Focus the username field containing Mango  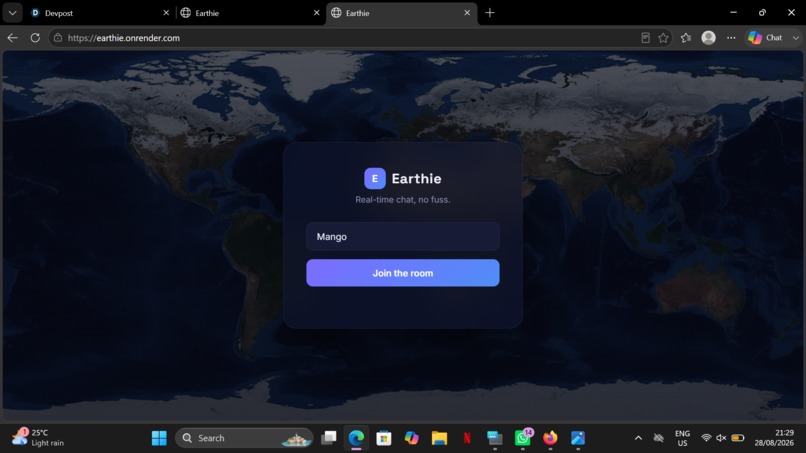click(402, 237)
